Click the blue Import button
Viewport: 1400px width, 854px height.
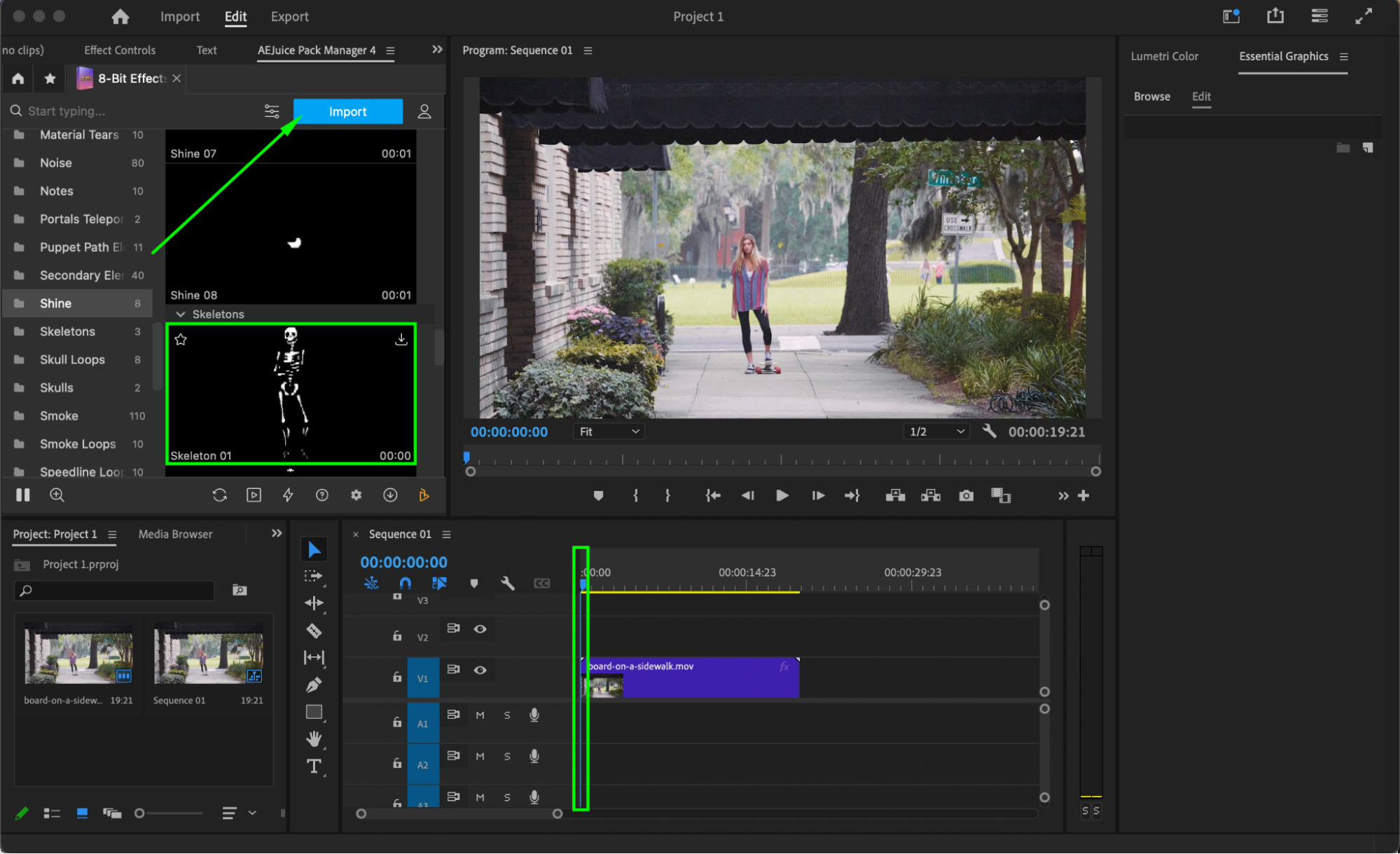click(x=347, y=111)
